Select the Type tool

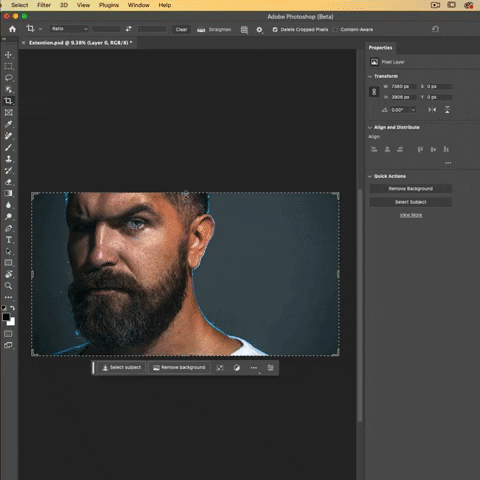pyautogui.click(x=9, y=240)
